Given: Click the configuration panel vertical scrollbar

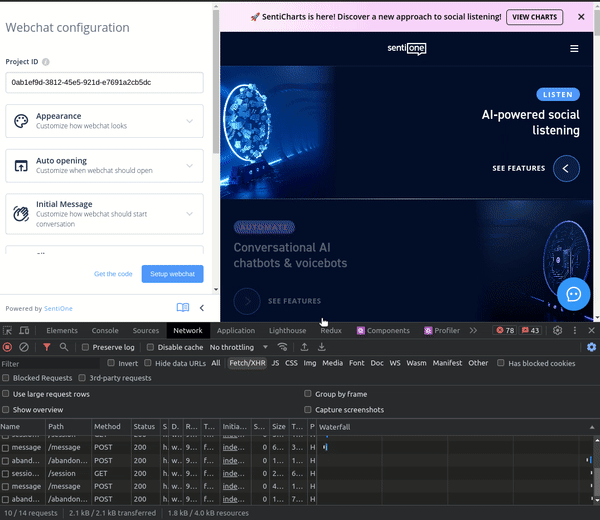Looking at the screenshot, I should [216, 80].
